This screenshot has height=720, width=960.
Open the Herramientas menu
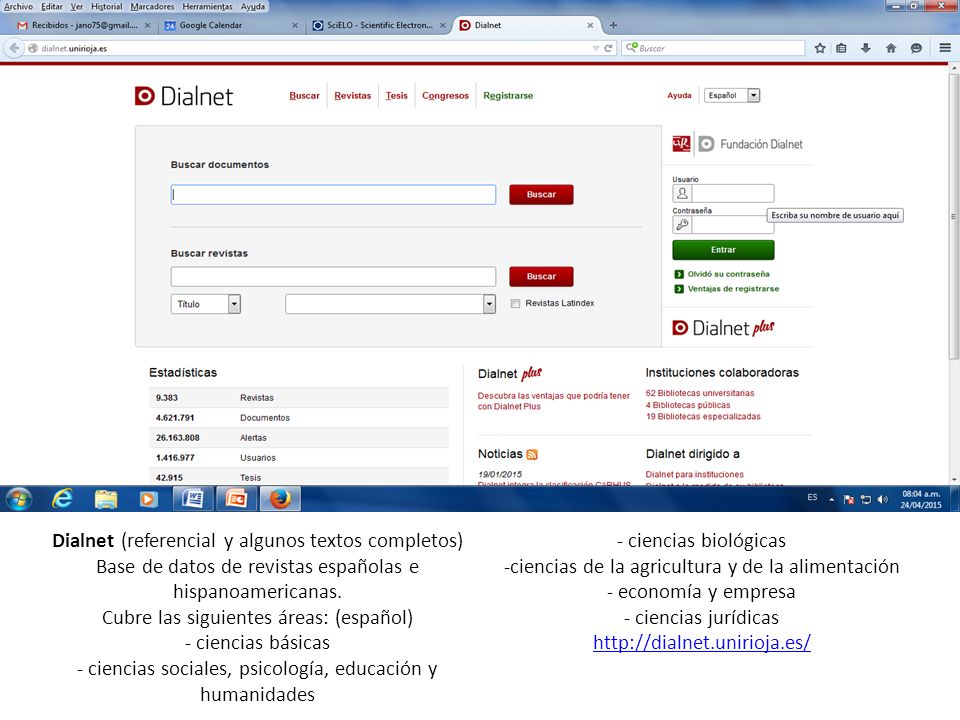tap(208, 6)
